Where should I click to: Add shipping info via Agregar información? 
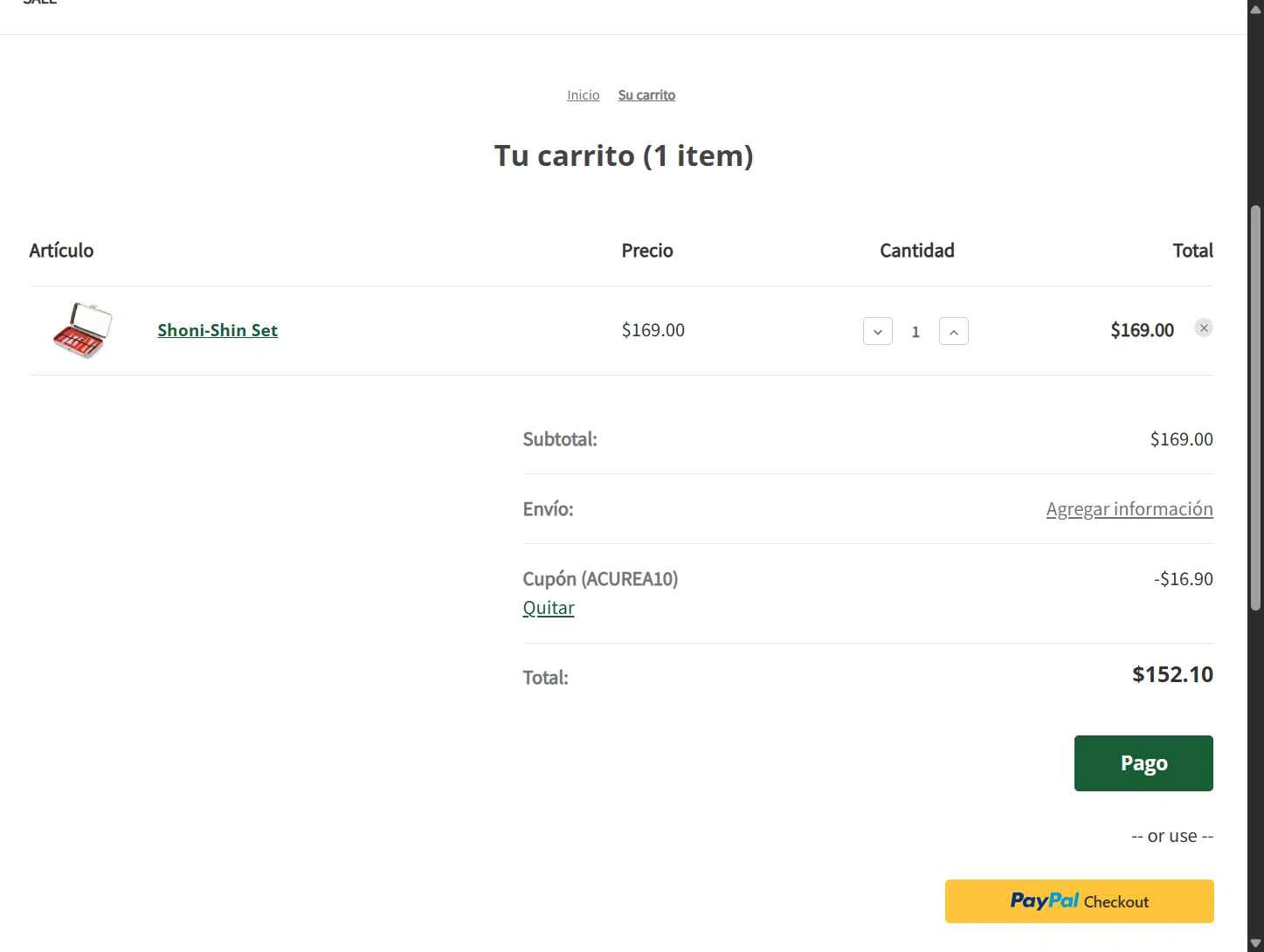[x=1129, y=508]
